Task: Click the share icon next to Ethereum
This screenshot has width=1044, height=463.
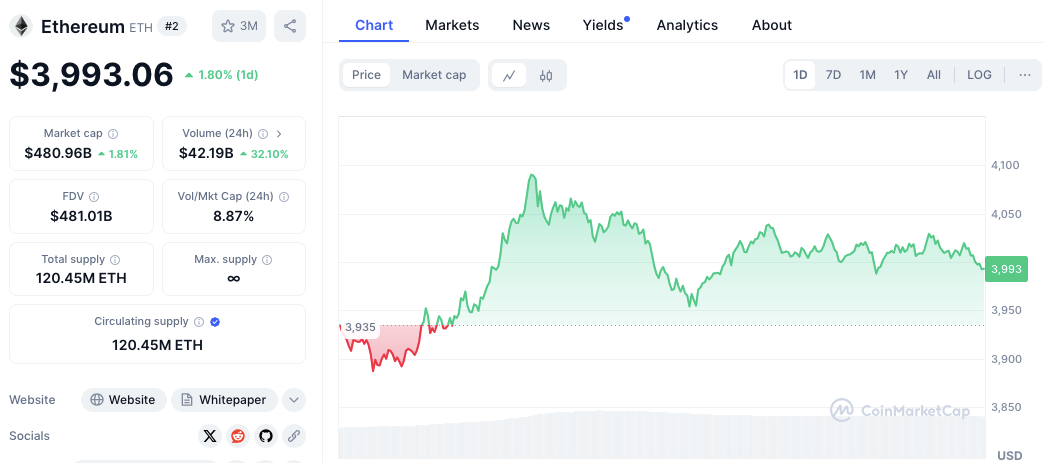Action: [x=290, y=26]
